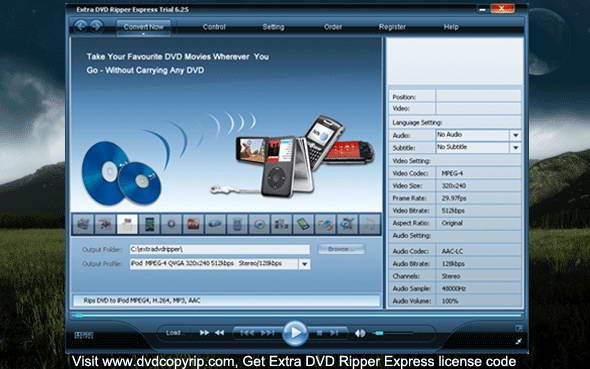Click the Frame Rate value 29.97fps
Screen dimensions: 590x369
[x=454, y=198]
